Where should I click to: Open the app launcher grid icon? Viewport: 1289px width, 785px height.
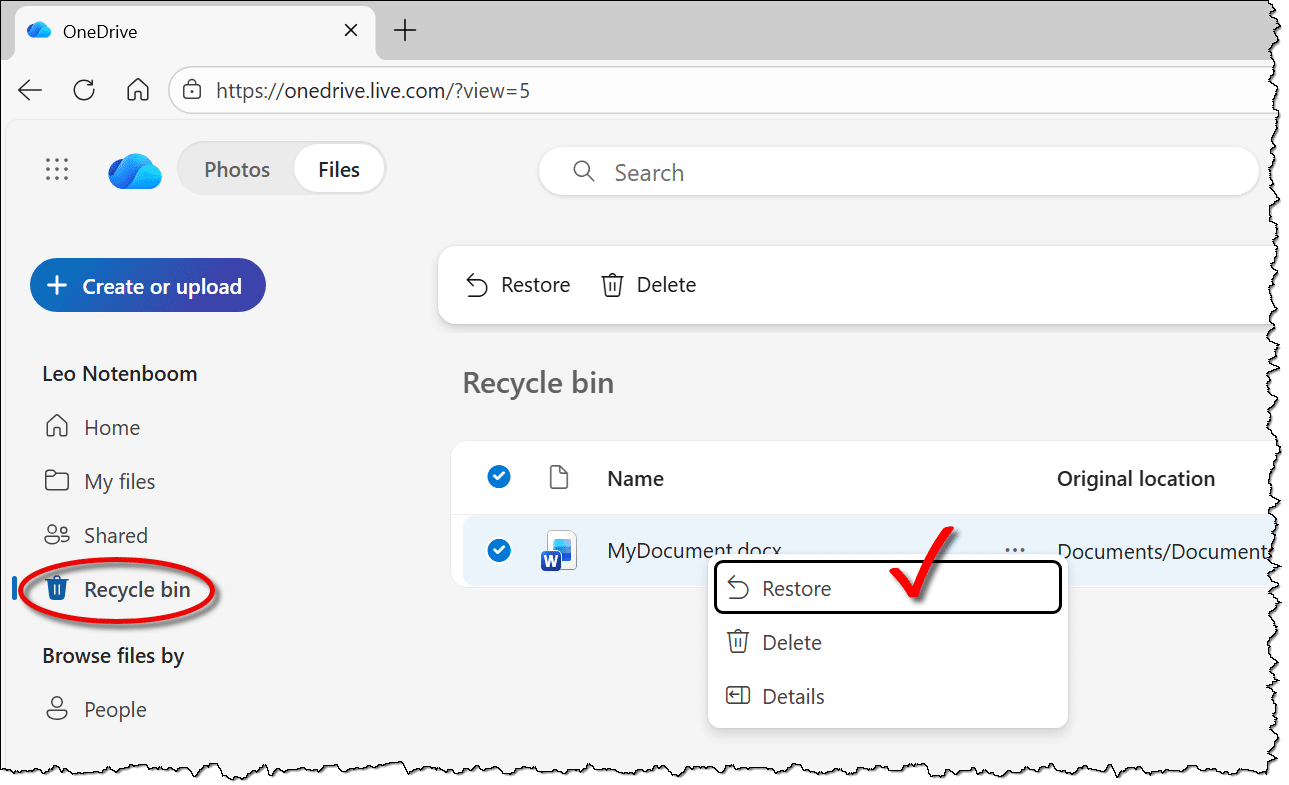[x=57, y=170]
